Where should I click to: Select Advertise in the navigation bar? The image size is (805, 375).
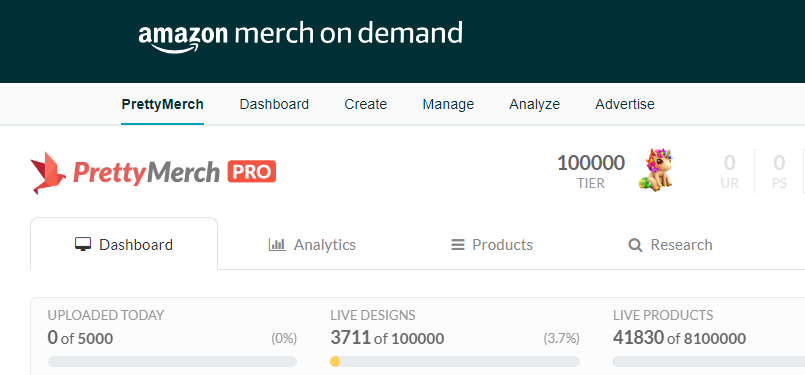625,104
